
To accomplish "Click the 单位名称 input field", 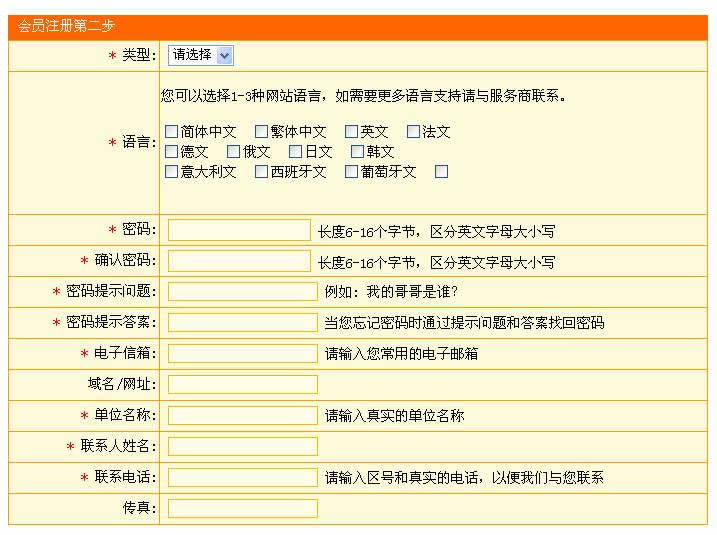I will [x=242, y=415].
